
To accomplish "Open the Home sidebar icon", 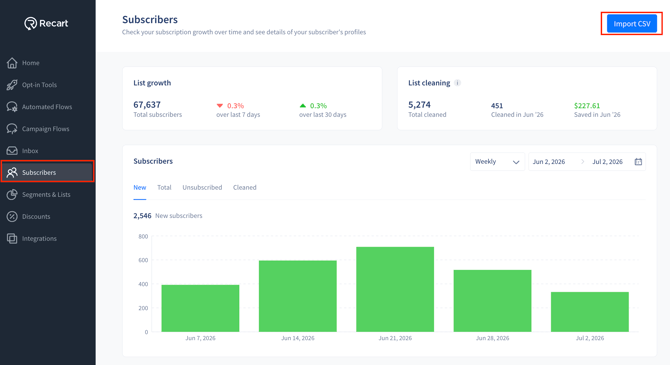I will [12, 63].
